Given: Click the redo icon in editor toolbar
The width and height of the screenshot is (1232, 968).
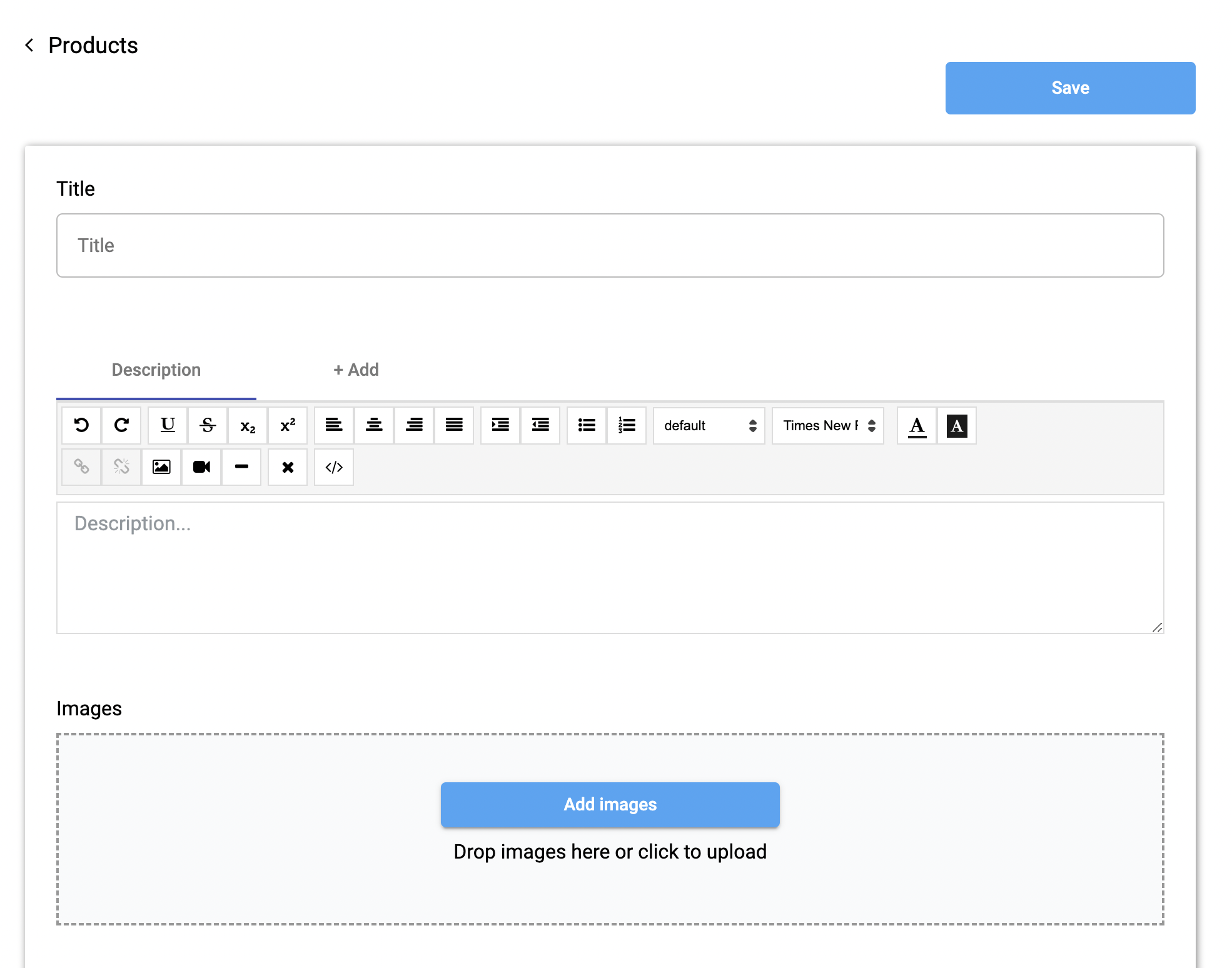Looking at the screenshot, I should [121, 425].
